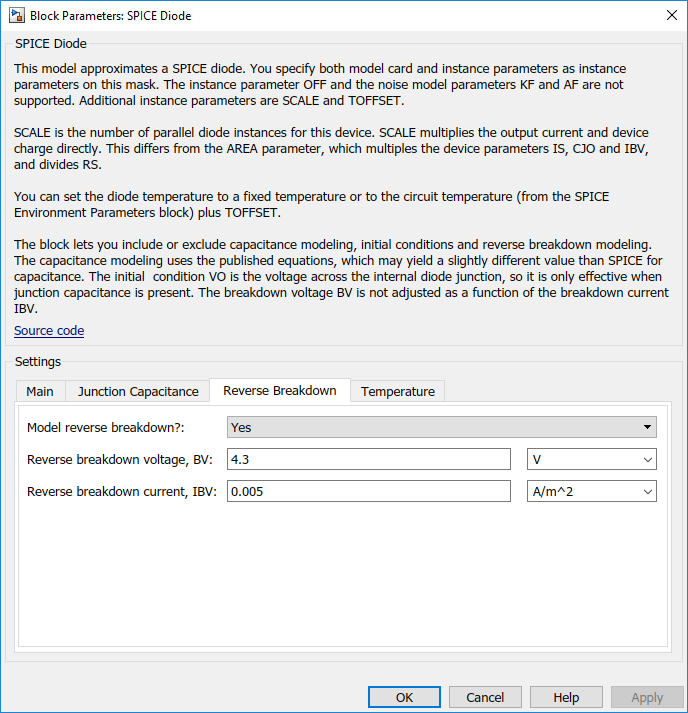Open the Source code link
Viewport: 688px width, 713px height.
(49, 331)
